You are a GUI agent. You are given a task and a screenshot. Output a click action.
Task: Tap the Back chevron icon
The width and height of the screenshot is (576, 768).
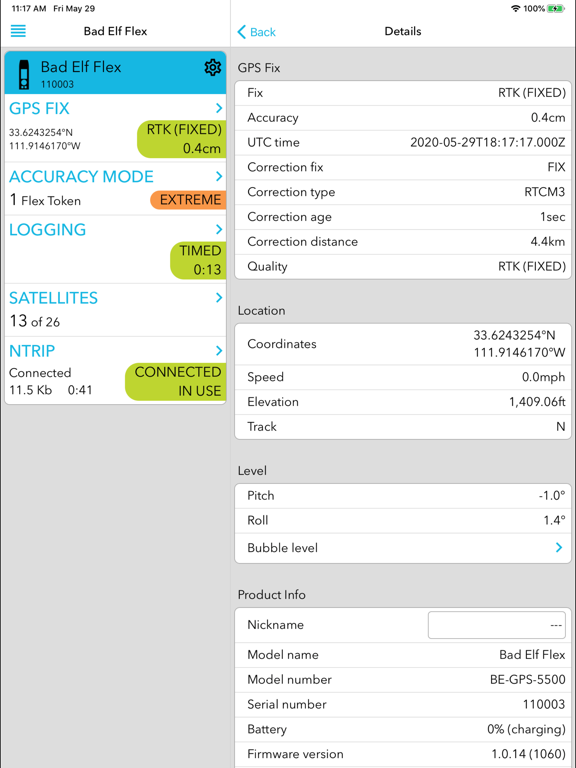coord(241,32)
